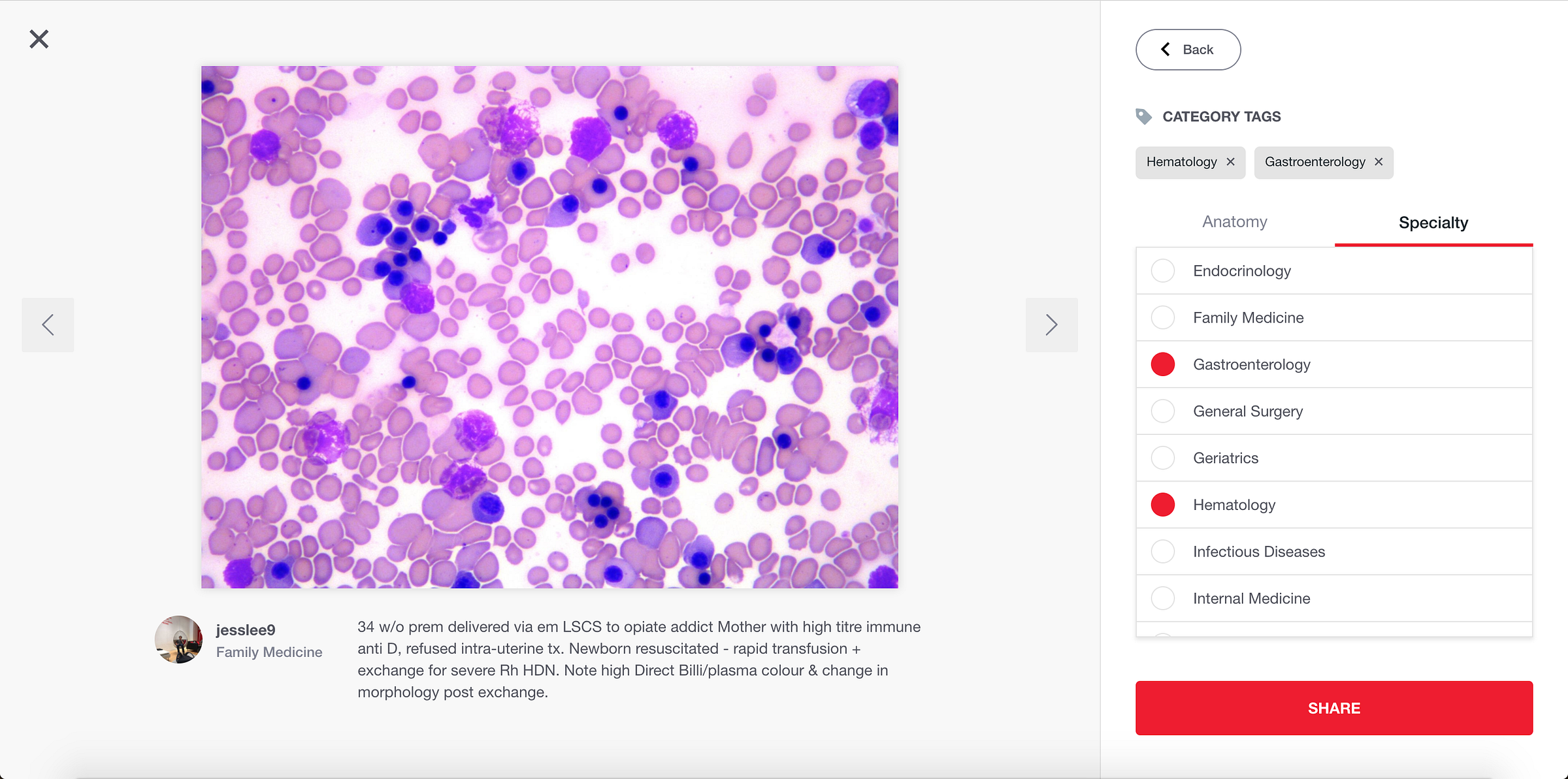
Task: Click the Back button
Action: point(1188,50)
